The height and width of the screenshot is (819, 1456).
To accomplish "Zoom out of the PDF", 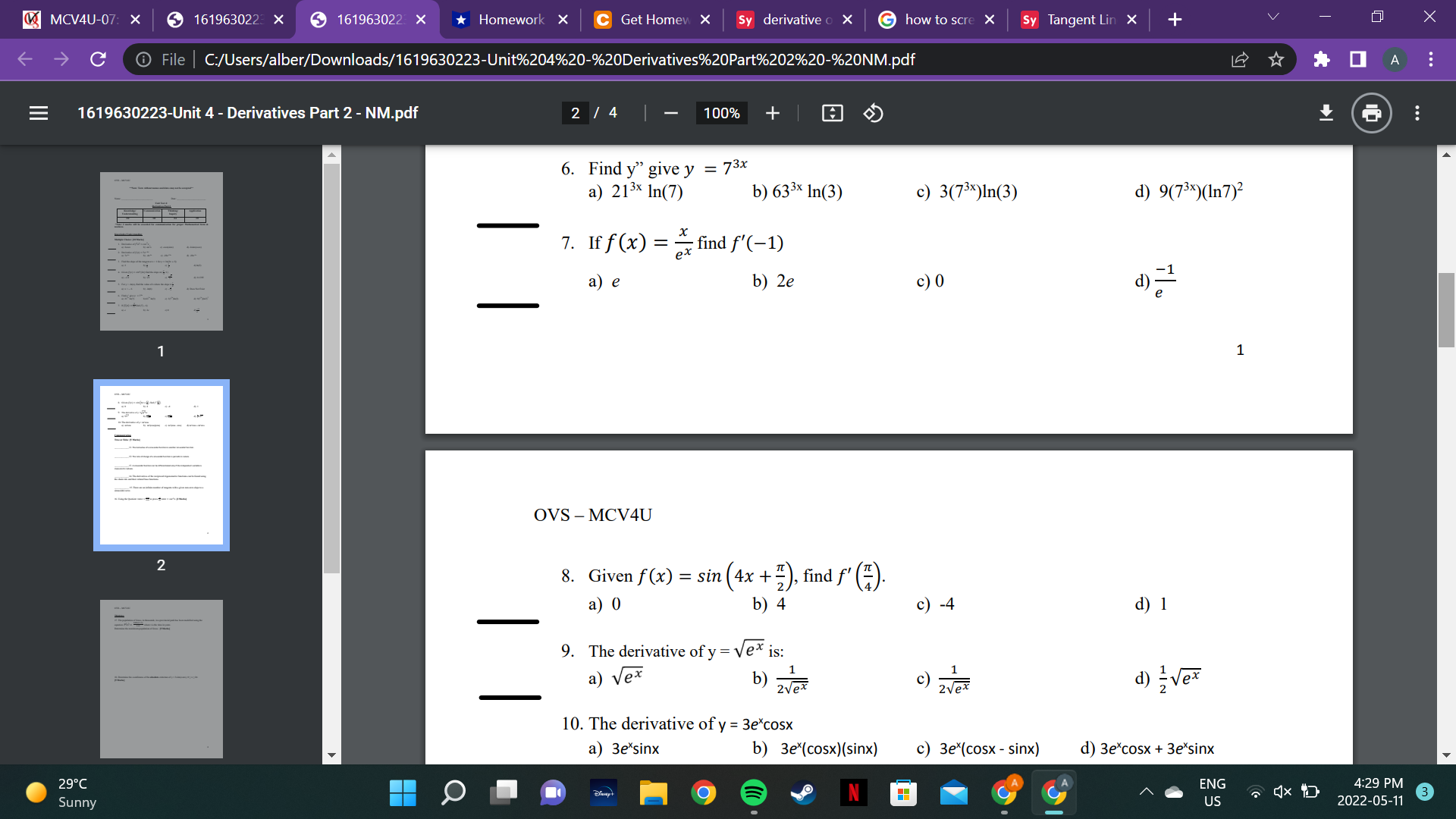I will click(x=670, y=113).
